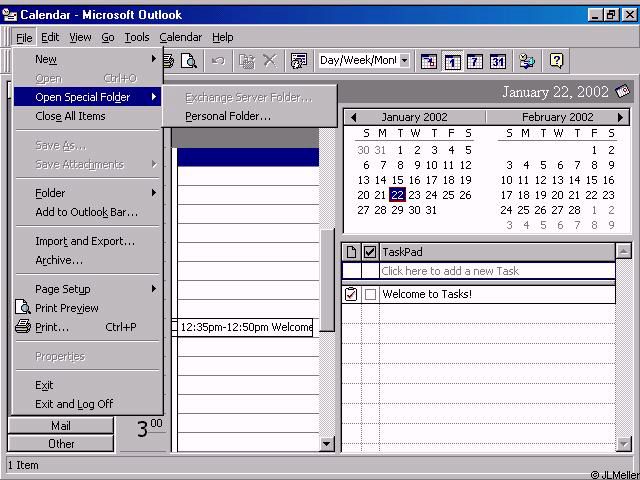
Task: Click the TaskPad icon column header
Action: (351, 252)
